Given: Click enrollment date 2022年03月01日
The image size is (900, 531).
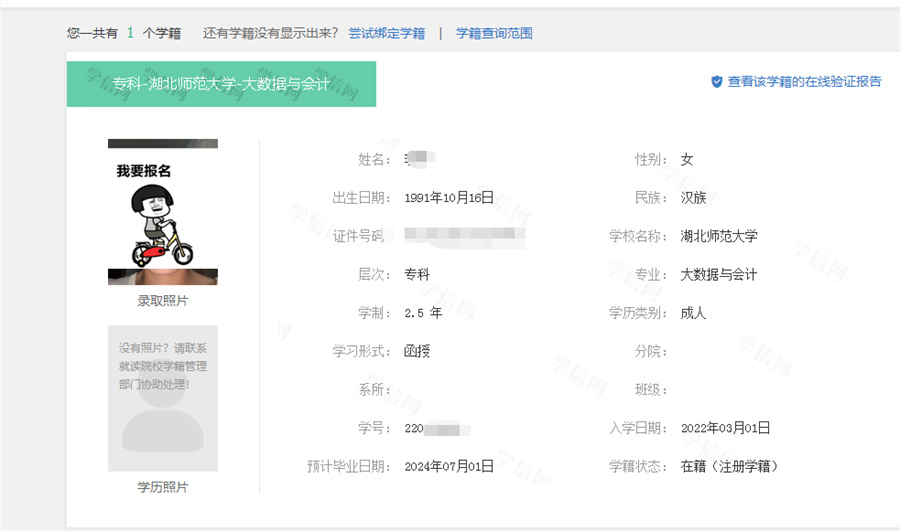Looking at the screenshot, I should [726, 428].
